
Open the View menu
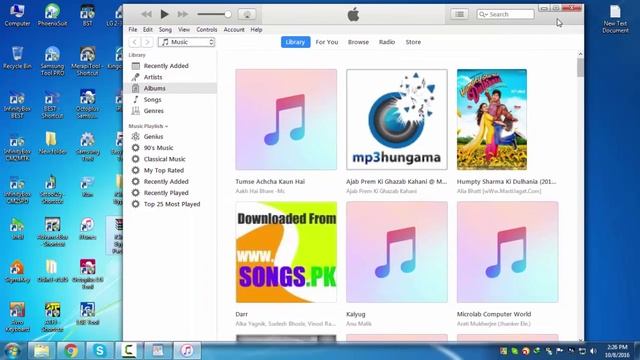184,30
